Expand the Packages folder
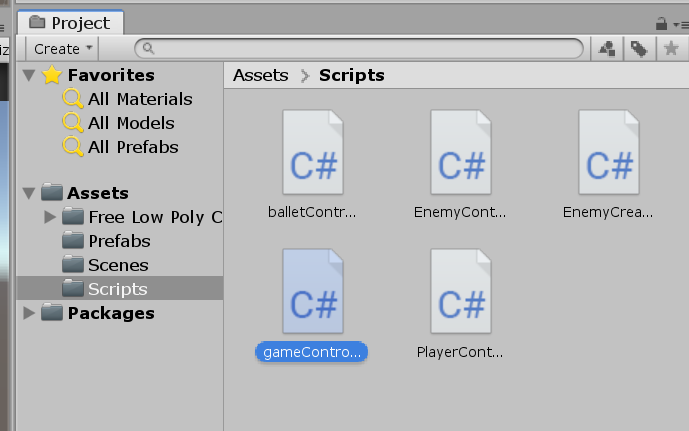This screenshot has width=689, height=431. click(x=29, y=313)
